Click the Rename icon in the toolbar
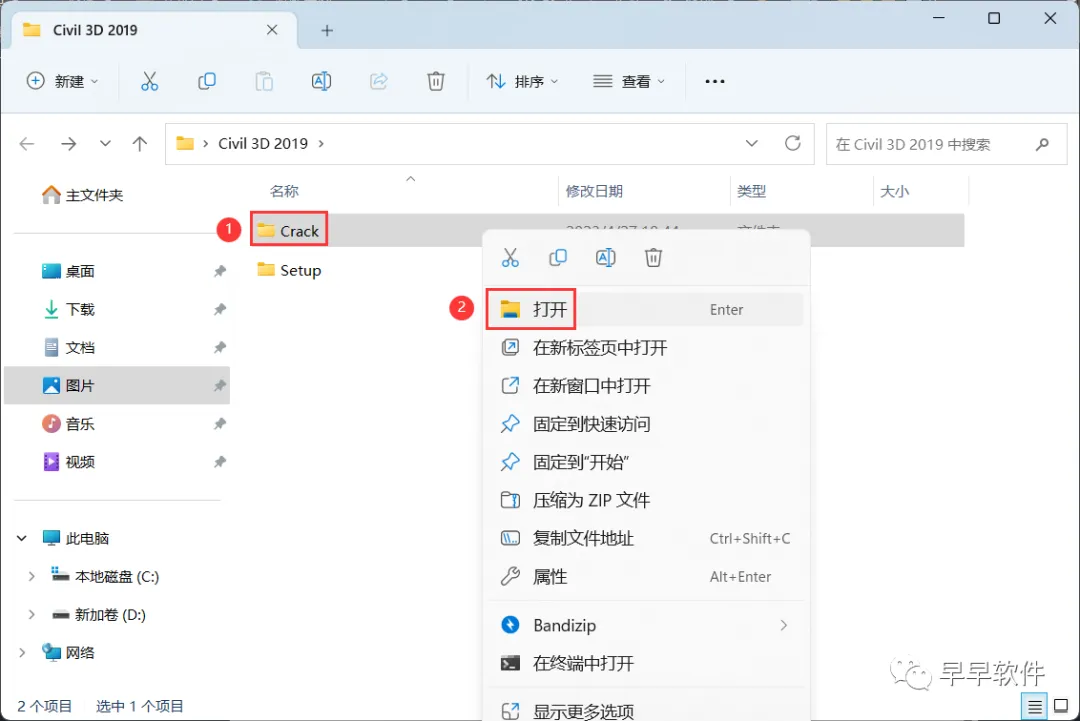Viewport: 1080px width, 721px height. [321, 81]
